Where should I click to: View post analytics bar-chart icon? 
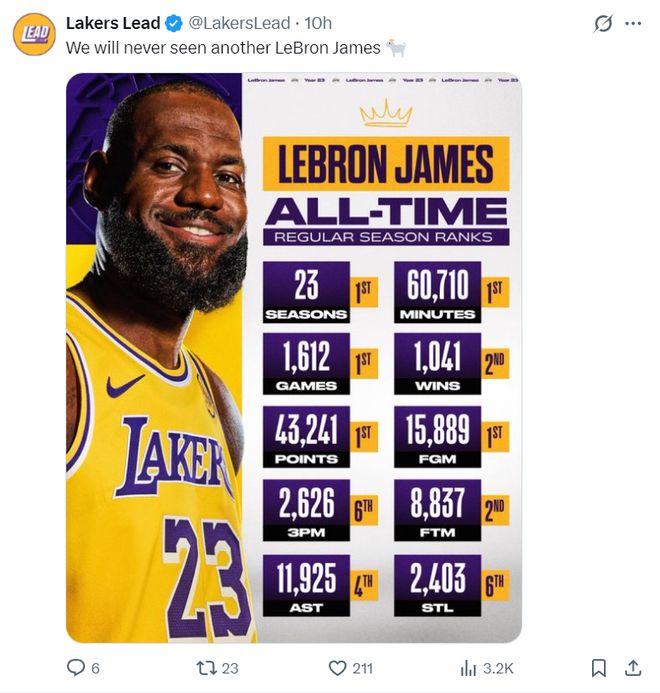[x=468, y=667]
